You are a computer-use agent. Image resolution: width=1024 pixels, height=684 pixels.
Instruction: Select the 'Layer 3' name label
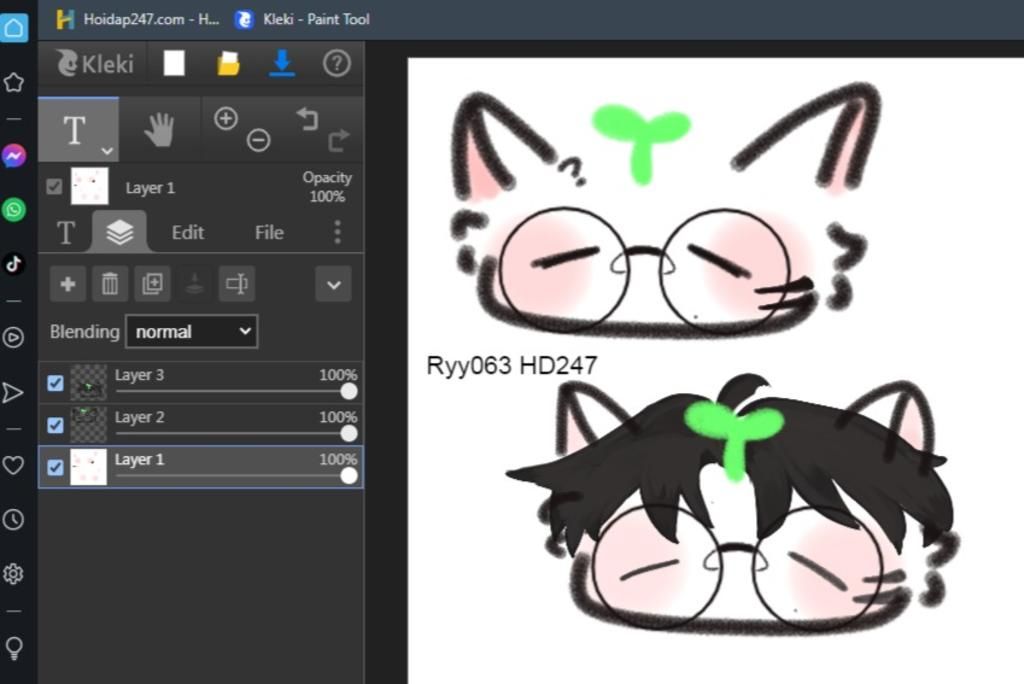[x=139, y=375]
